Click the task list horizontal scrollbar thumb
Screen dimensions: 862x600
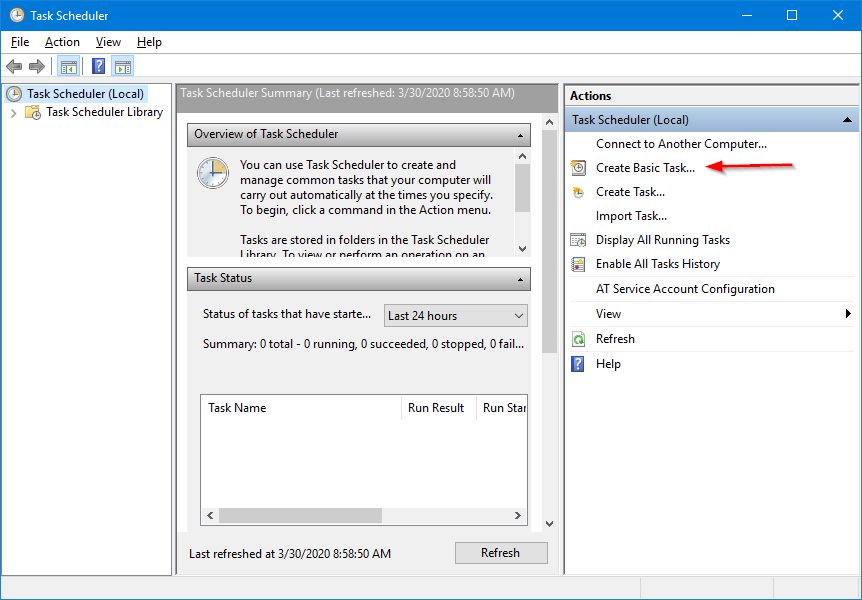(300, 516)
